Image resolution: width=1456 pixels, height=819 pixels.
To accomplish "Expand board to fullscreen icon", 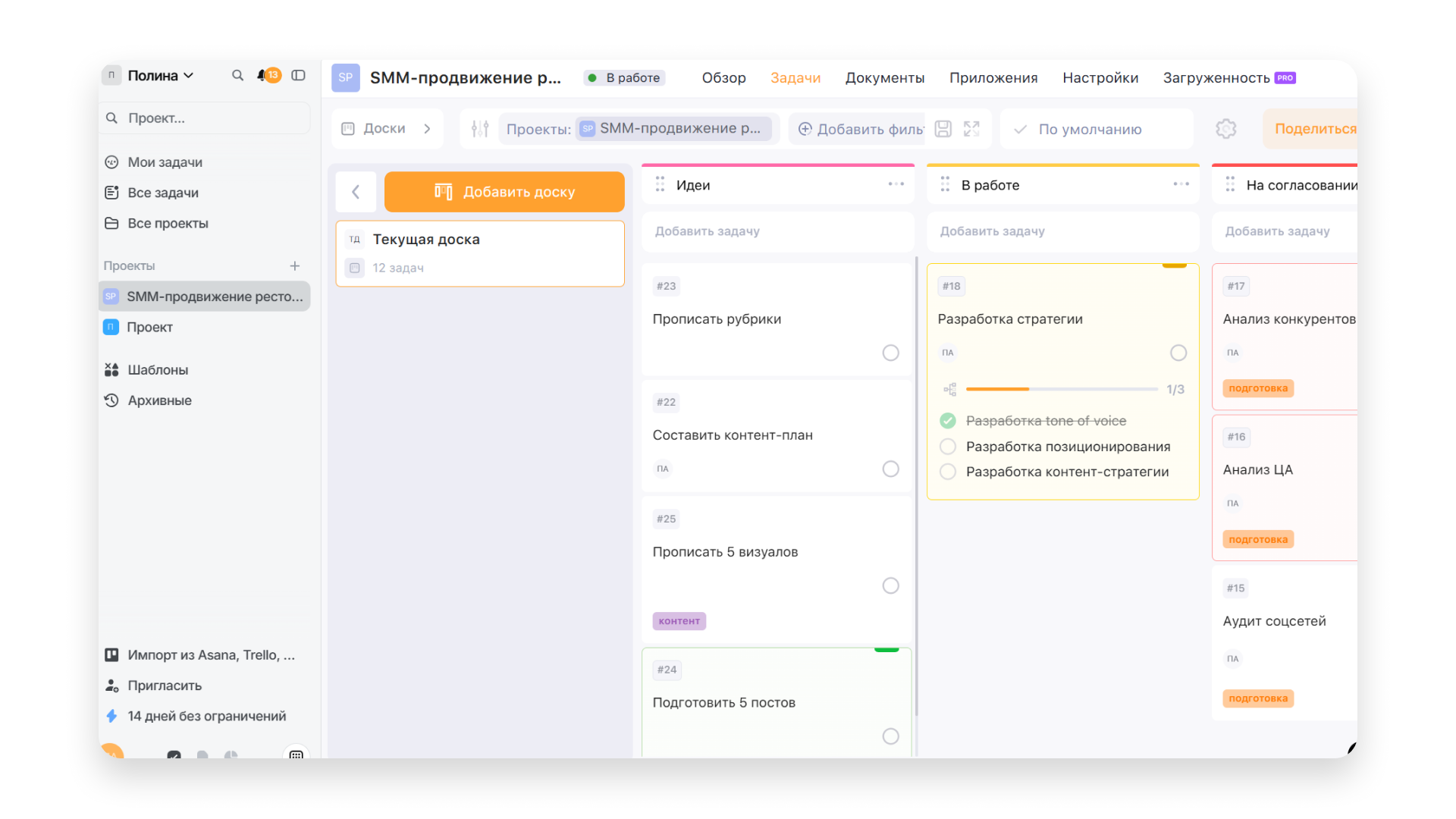I will [x=971, y=129].
